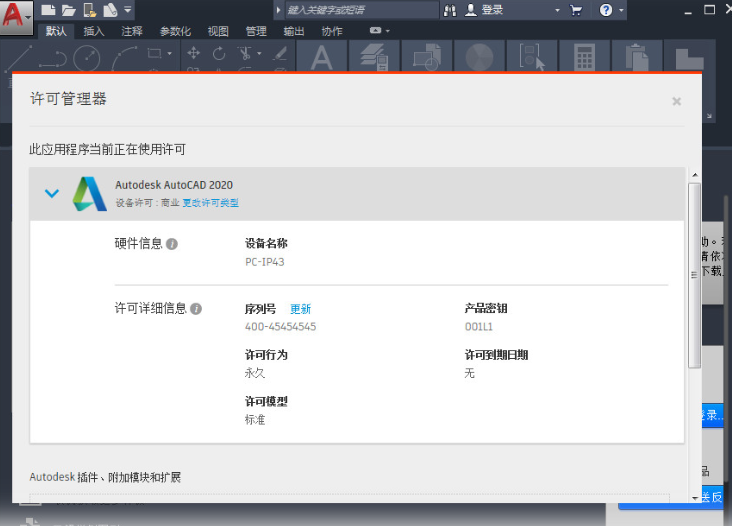Collapse the Autodesk AutoCAD 2020 license chevron
732x526 pixels.
pos(52,193)
